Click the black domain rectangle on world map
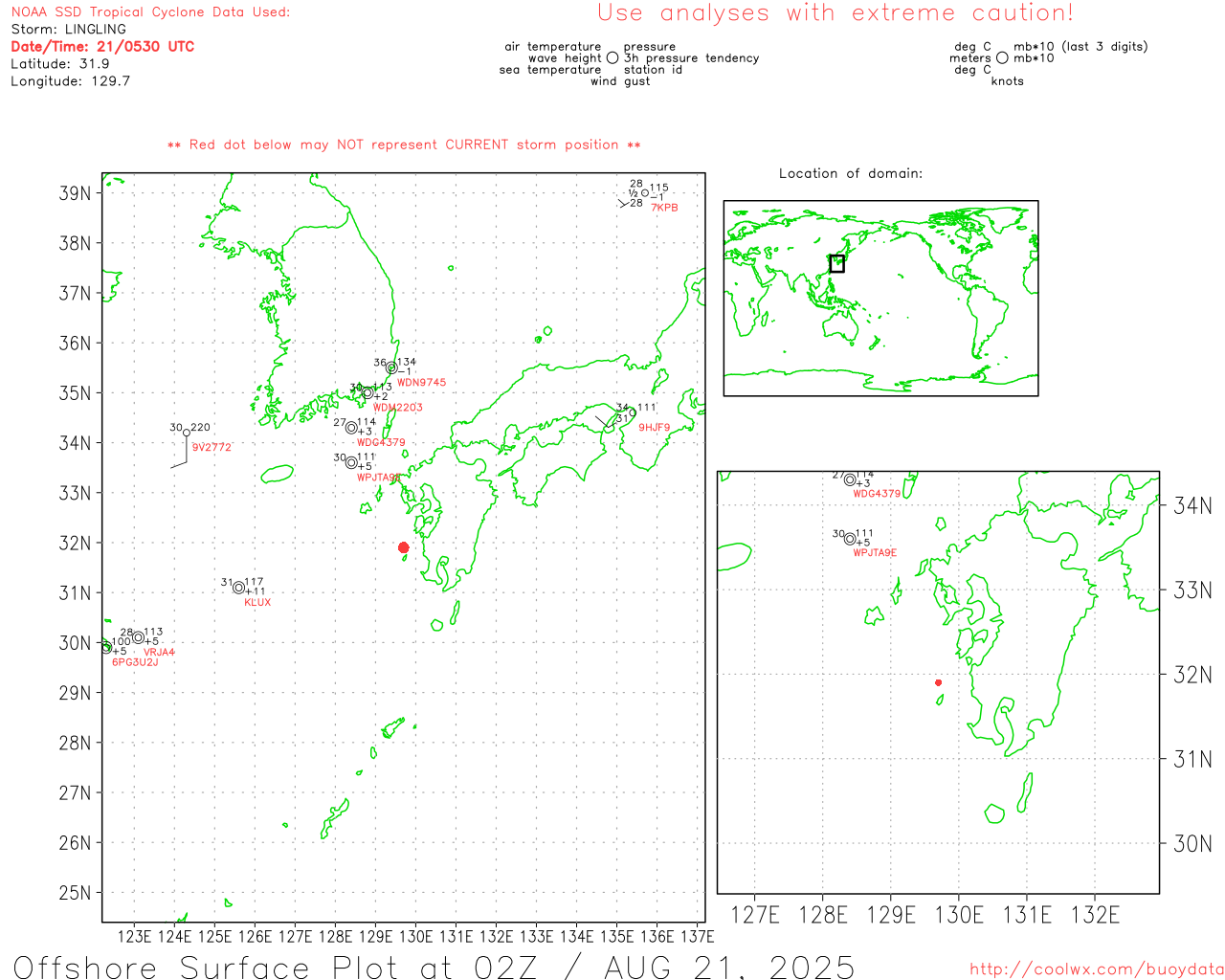 pos(836,263)
